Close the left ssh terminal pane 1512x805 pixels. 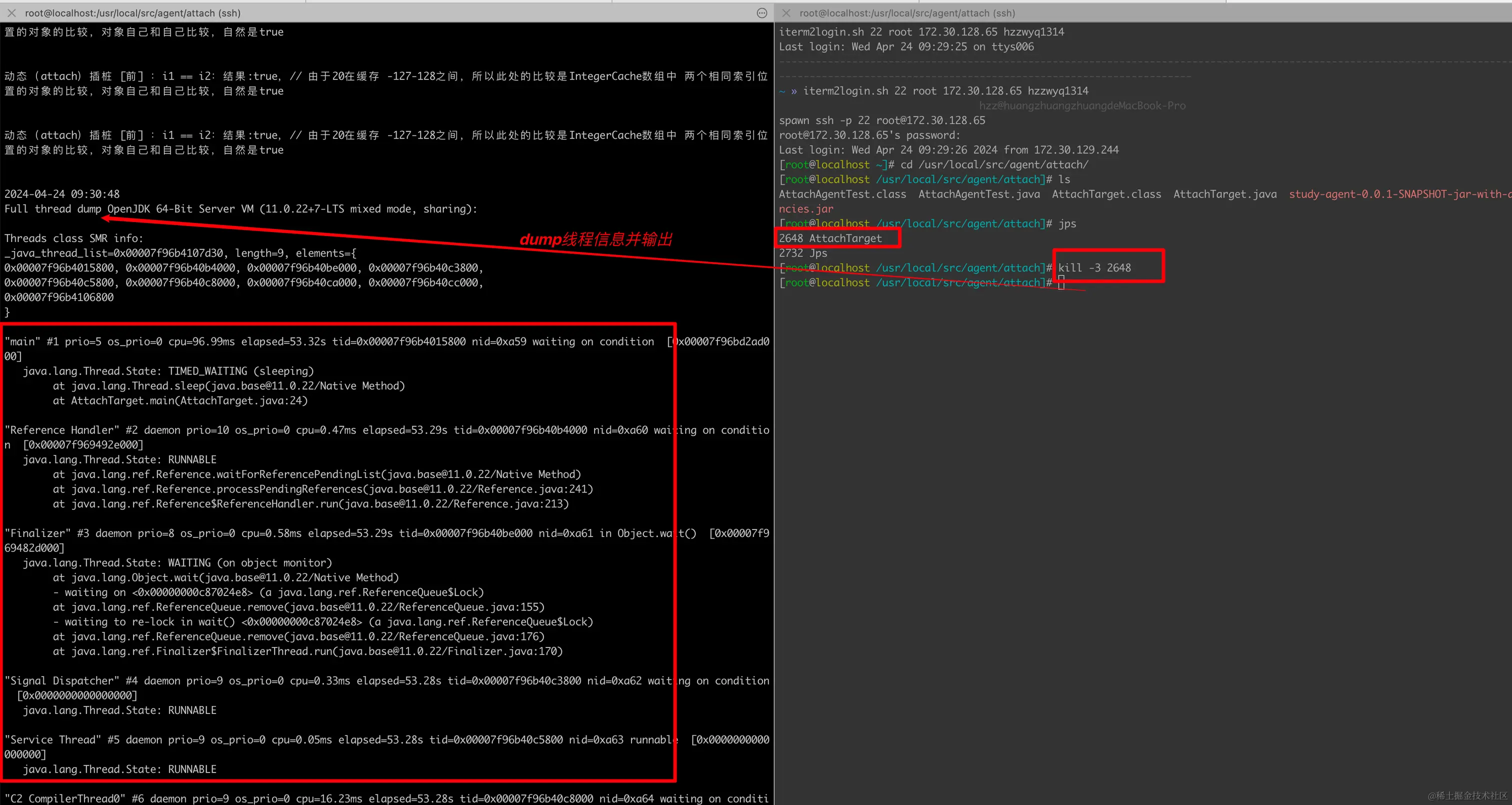click(11, 13)
